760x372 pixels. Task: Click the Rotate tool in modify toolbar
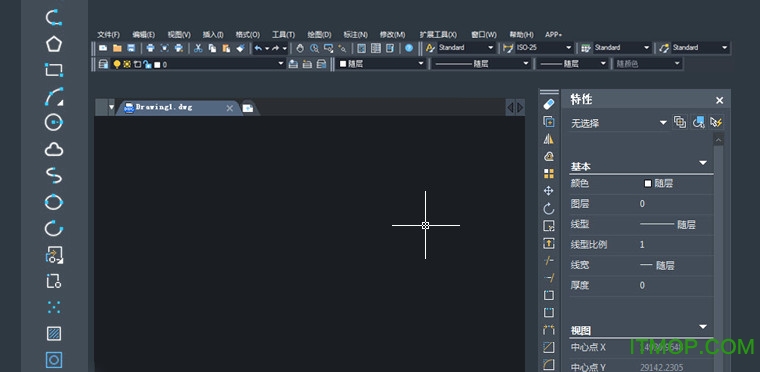click(x=549, y=209)
